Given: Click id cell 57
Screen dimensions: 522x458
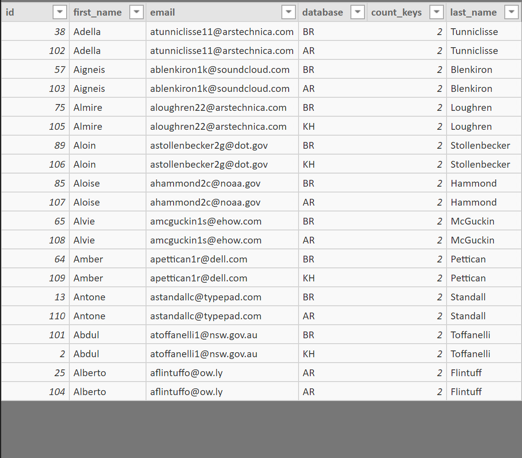Looking at the screenshot, I should tap(35, 70).
